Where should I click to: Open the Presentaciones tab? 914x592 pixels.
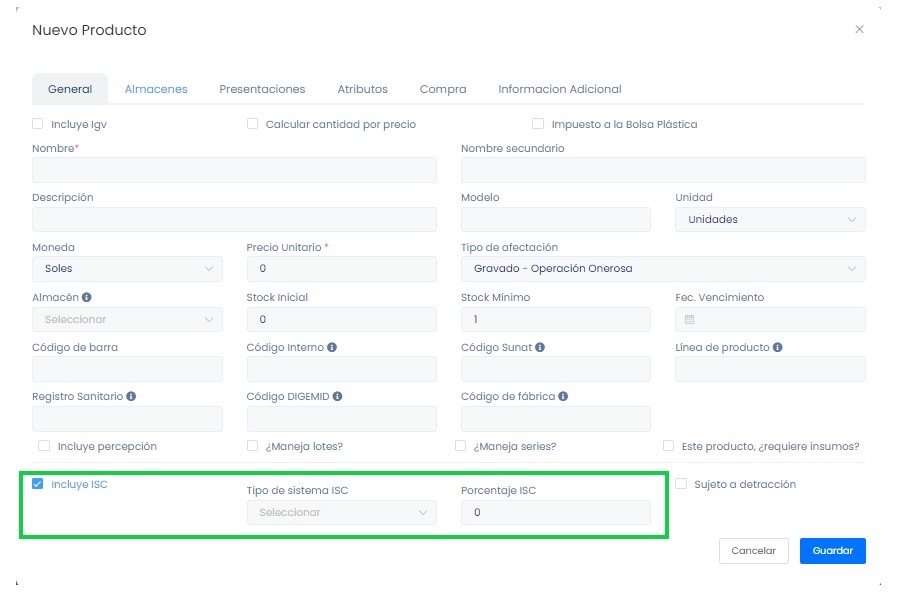coord(262,89)
